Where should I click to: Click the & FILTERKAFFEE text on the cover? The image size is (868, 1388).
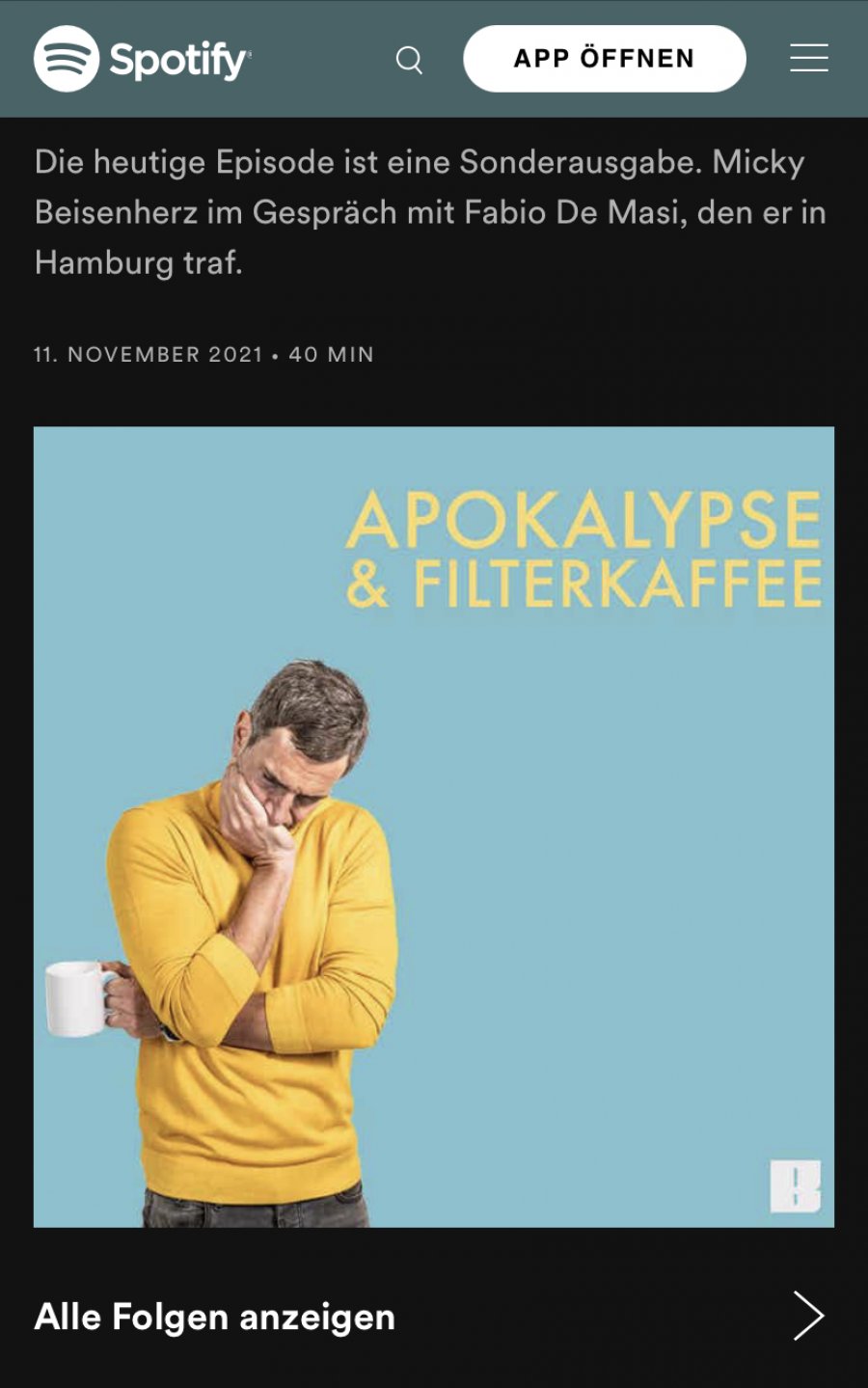pos(584,584)
